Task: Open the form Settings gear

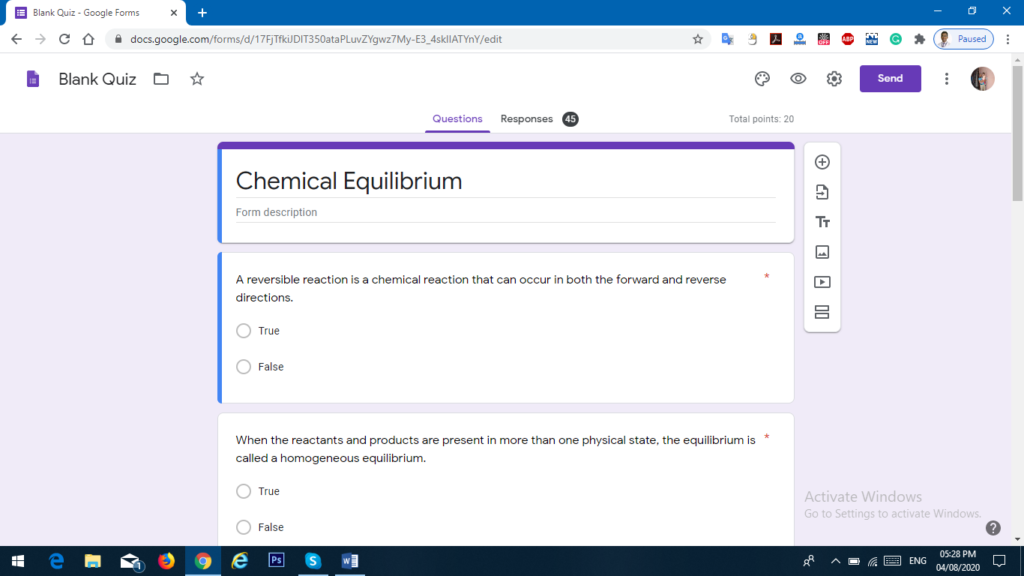Action: pyautogui.click(x=834, y=78)
